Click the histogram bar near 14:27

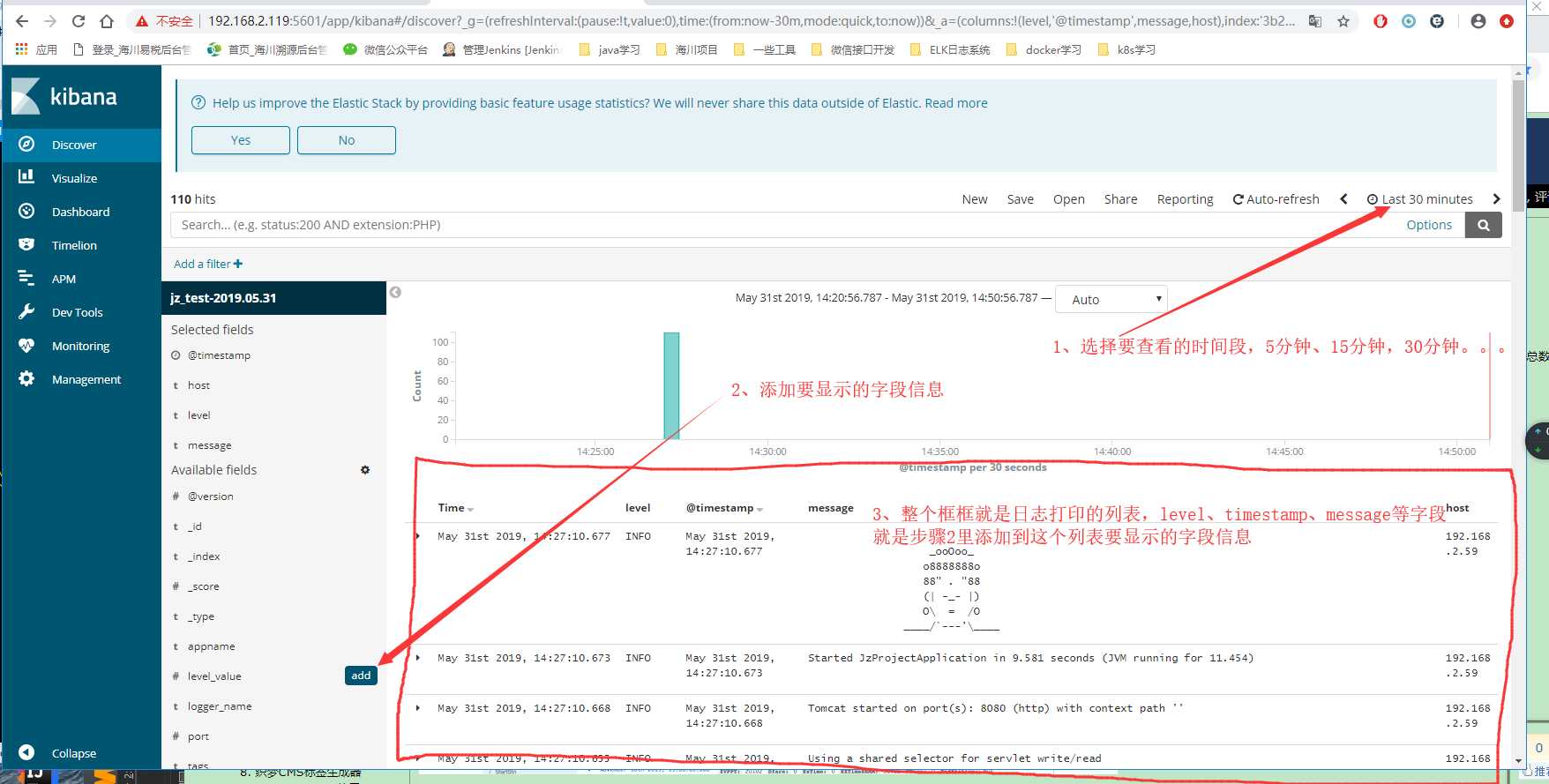(x=671, y=385)
